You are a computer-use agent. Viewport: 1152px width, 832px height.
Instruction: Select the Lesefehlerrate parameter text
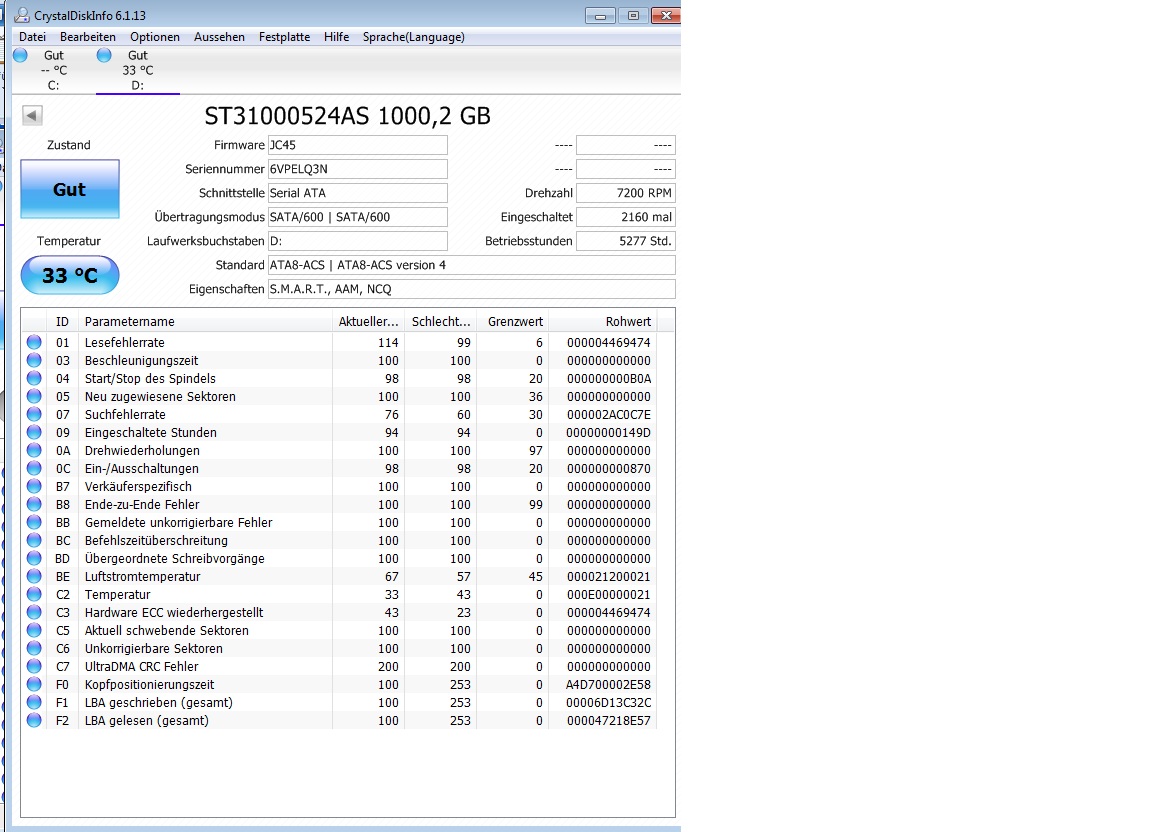[124, 343]
